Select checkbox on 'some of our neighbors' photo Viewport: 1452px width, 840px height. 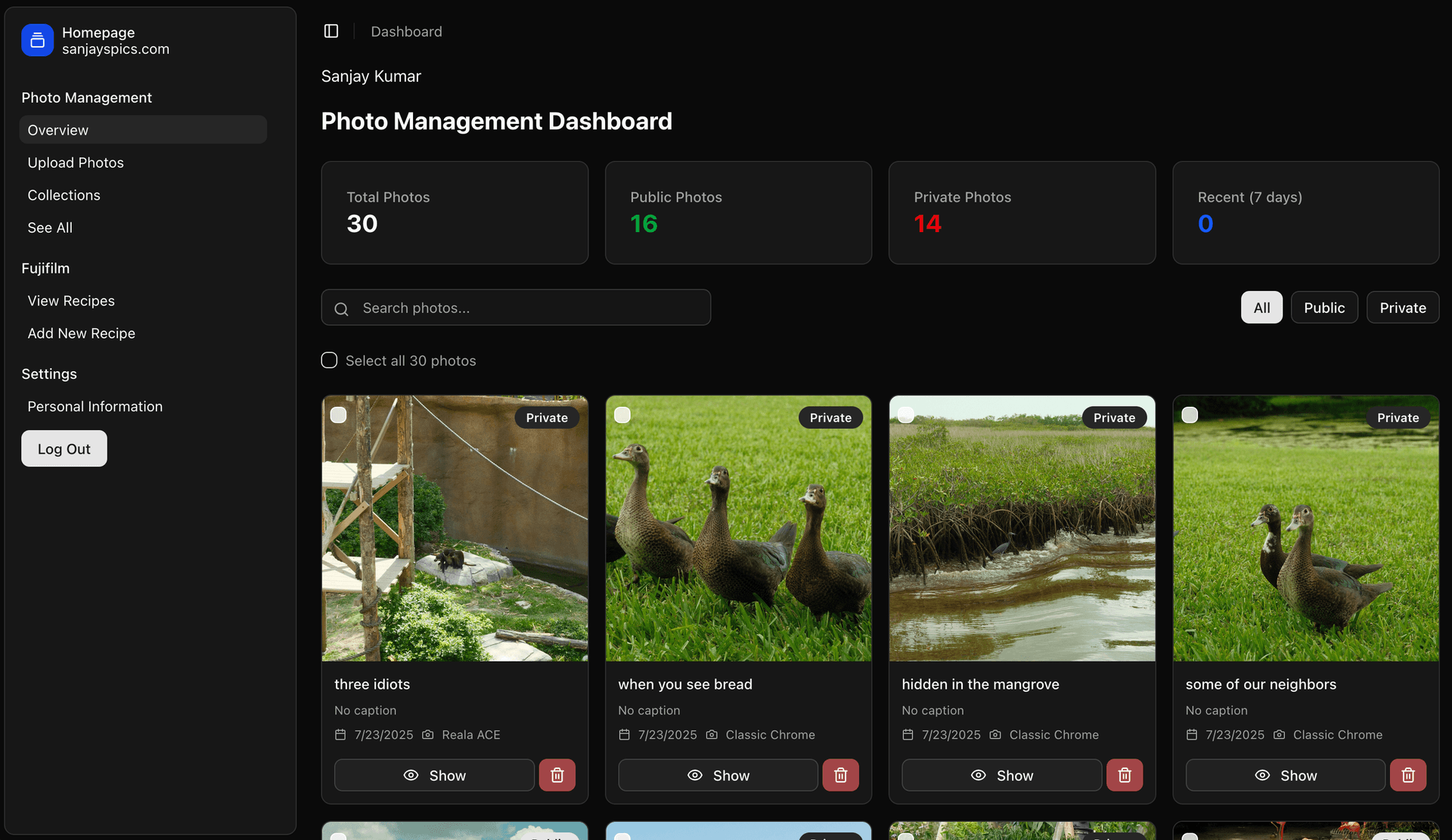[1190, 415]
